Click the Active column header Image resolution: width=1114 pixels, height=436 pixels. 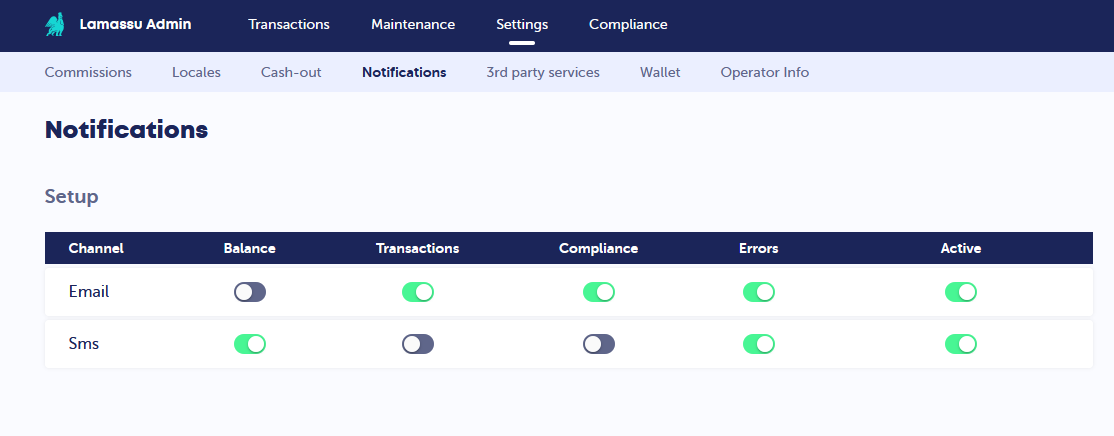961,249
